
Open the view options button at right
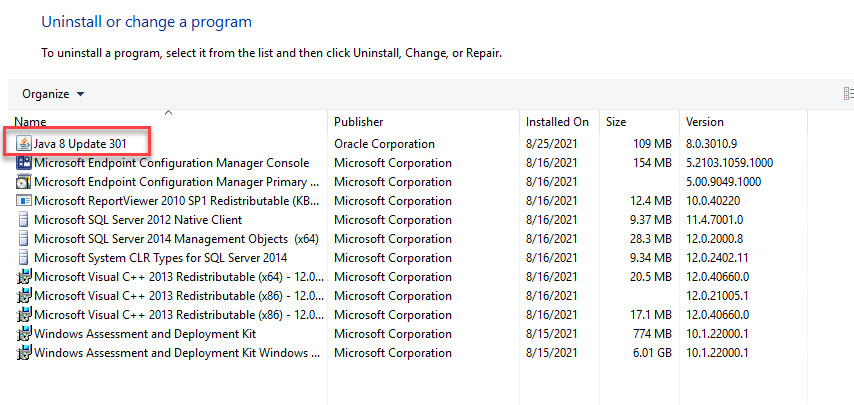click(x=848, y=94)
